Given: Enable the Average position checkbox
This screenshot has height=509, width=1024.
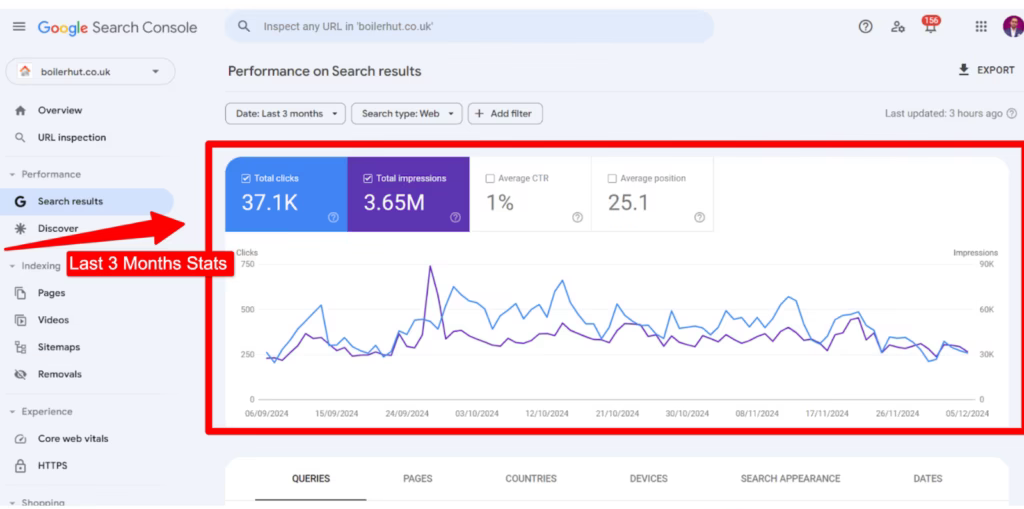Looking at the screenshot, I should pyautogui.click(x=612, y=178).
